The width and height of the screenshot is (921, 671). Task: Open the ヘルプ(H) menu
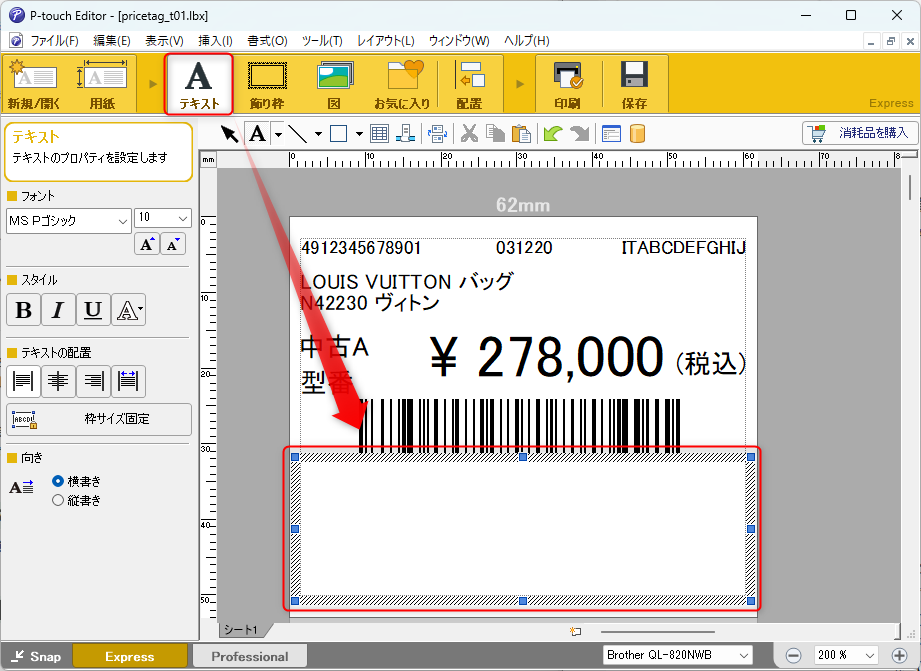pos(527,41)
